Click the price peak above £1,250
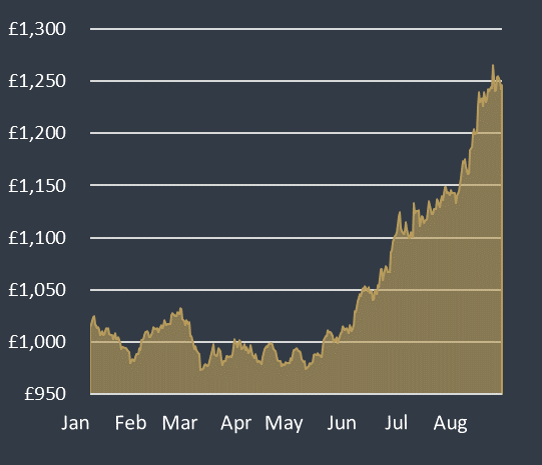Viewport: 542px width, 465px height. (x=493, y=65)
